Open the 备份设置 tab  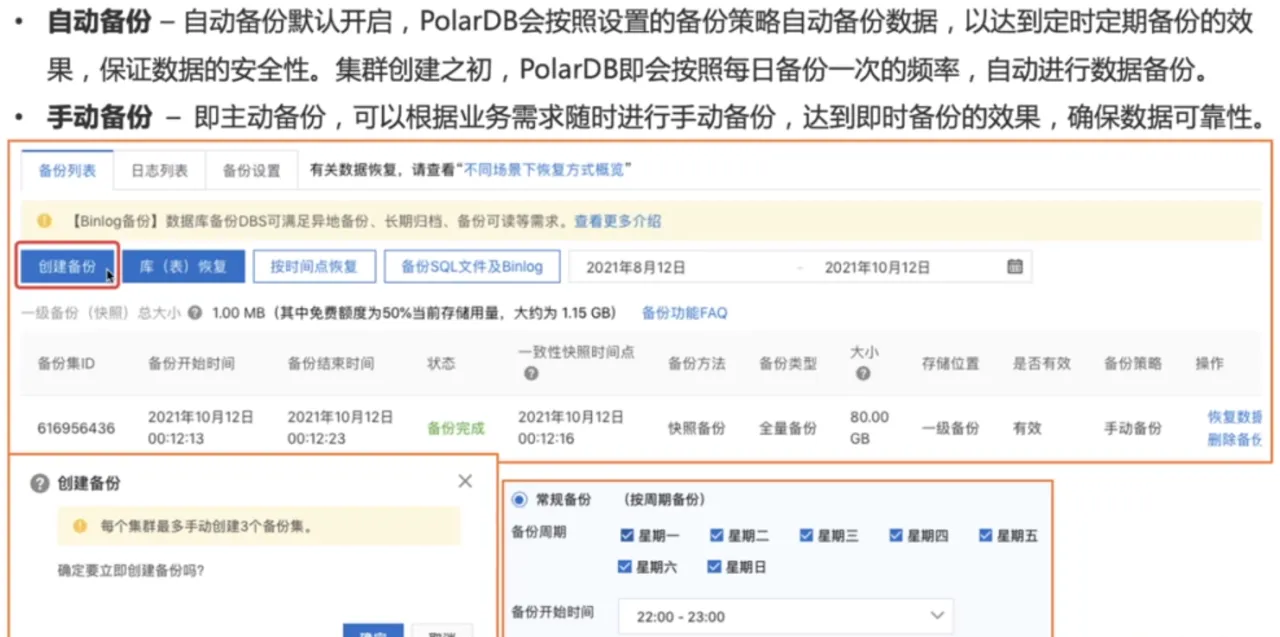251,170
